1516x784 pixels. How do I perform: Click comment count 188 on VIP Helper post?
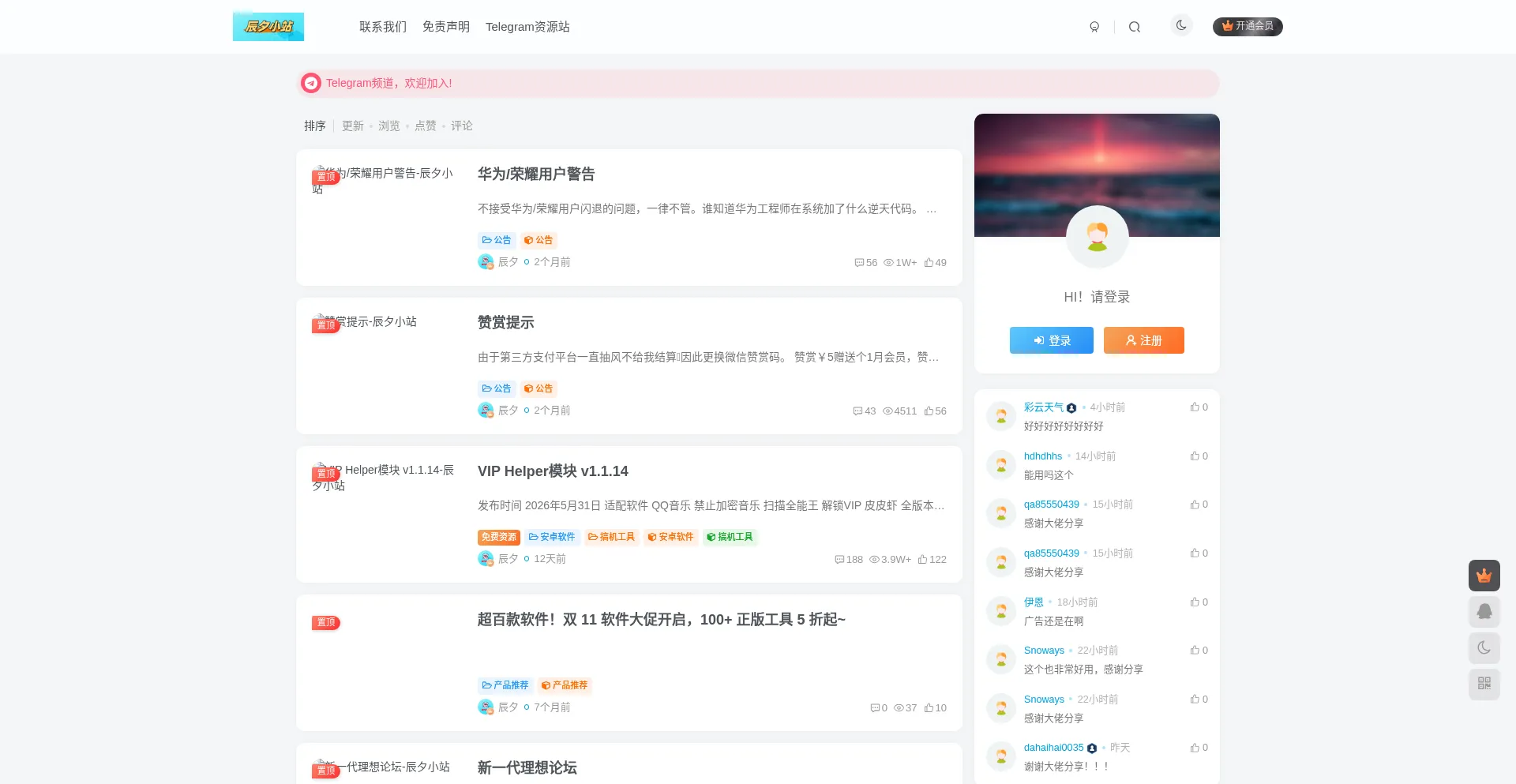[849, 559]
